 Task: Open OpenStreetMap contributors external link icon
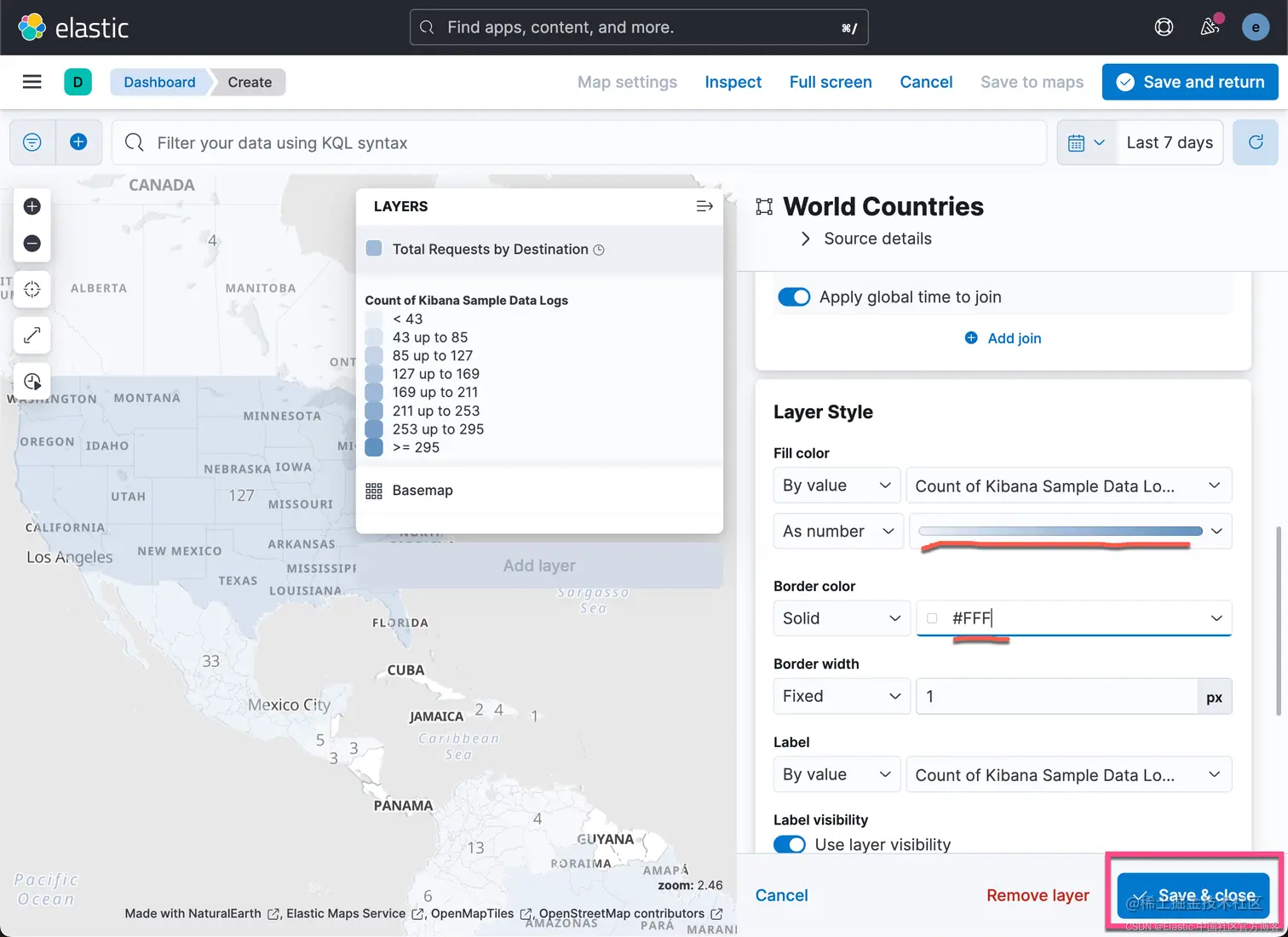pos(716,914)
